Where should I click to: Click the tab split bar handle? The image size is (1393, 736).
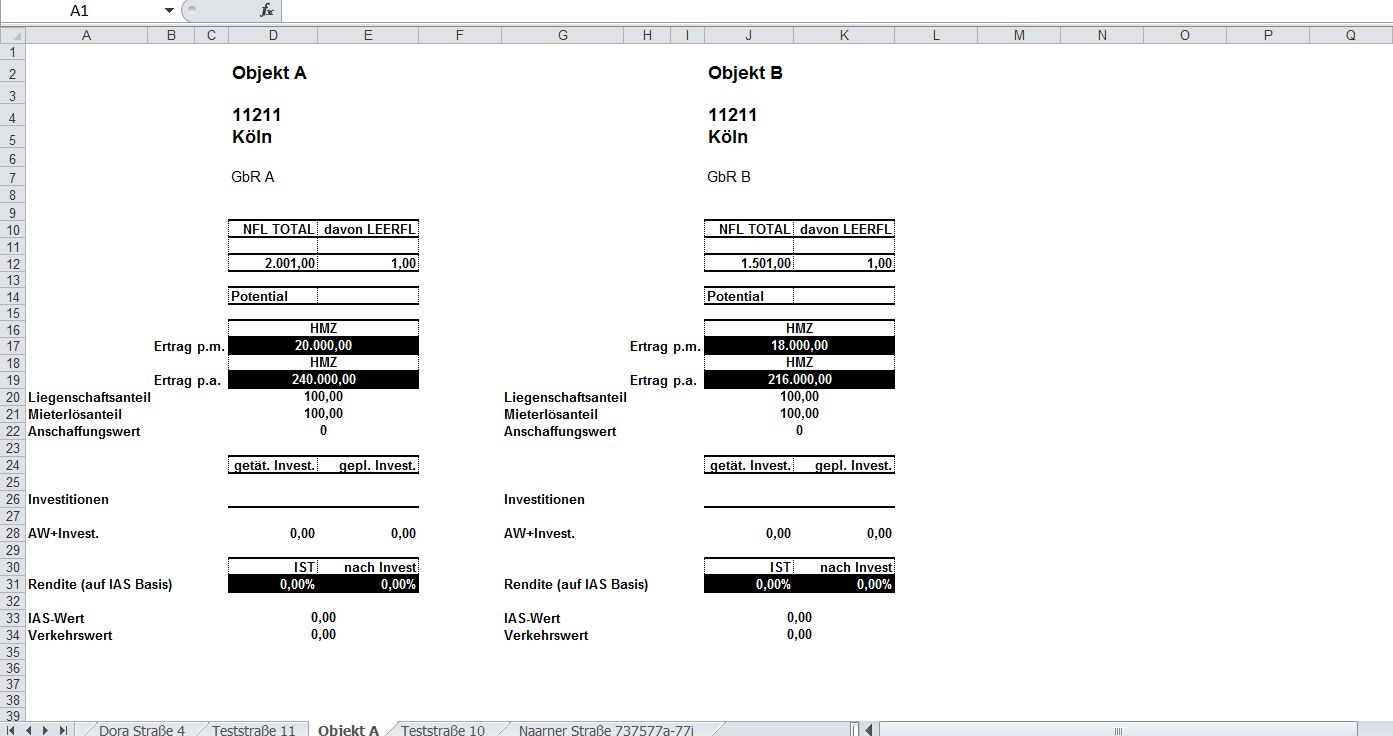[x=855, y=730]
